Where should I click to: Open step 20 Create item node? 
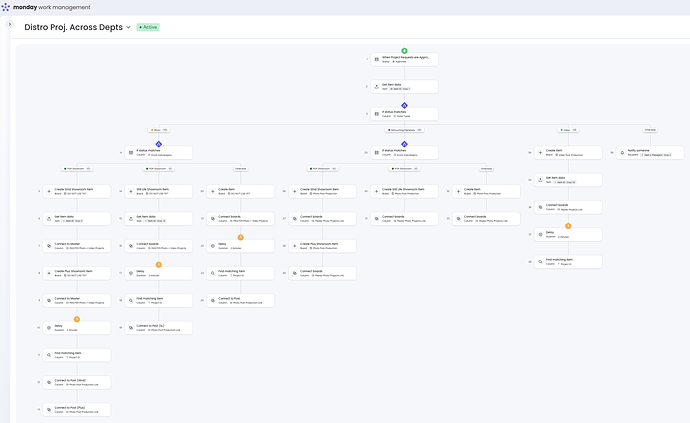pyautogui.click(x=241, y=191)
